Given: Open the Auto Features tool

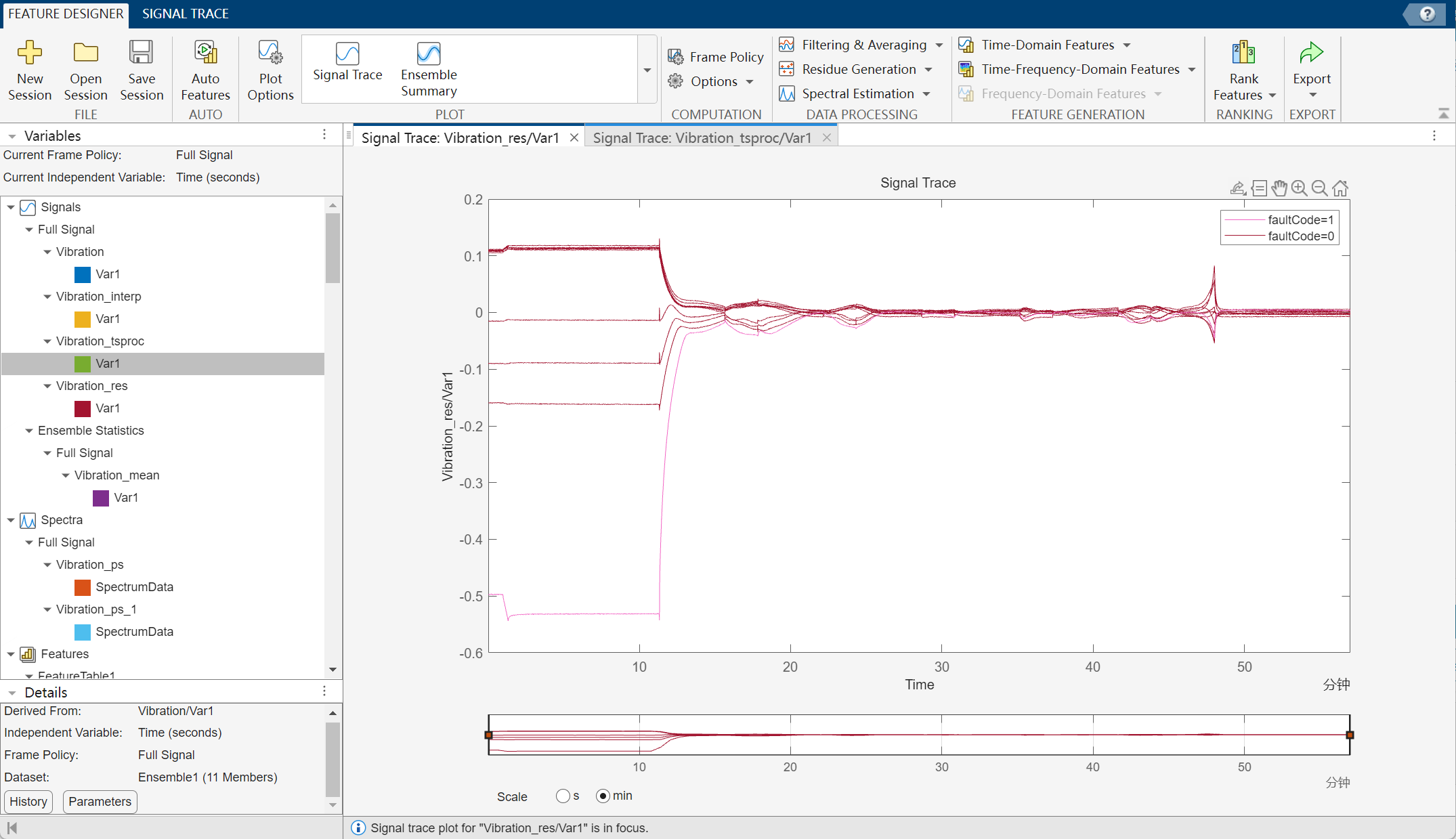Looking at the screenshot, I should pyautogui.click(x=205, y=53).
